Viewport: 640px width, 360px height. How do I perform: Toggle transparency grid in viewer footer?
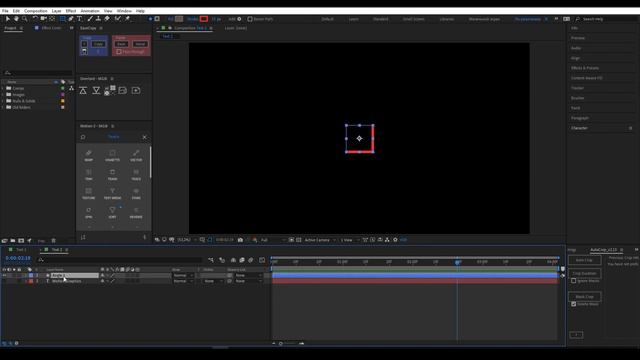[x=299, y=240]
